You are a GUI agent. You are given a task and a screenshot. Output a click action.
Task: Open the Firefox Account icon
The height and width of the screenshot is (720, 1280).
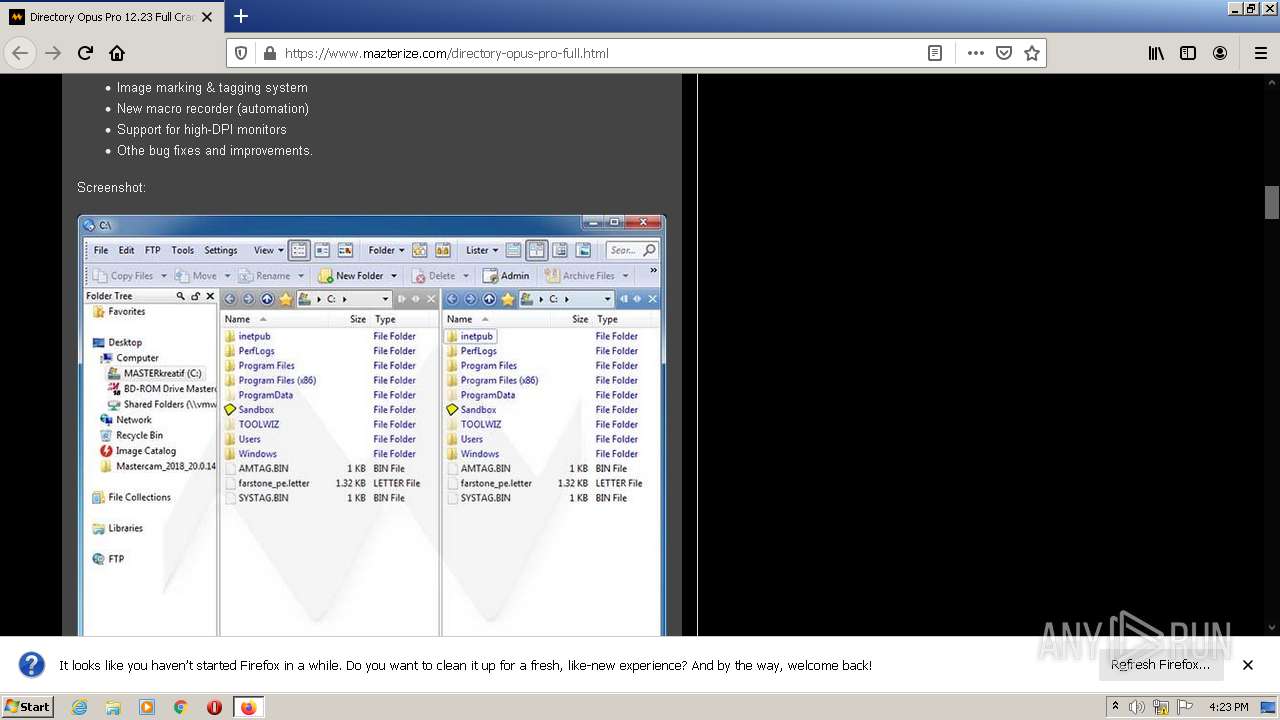[1220, 53]
